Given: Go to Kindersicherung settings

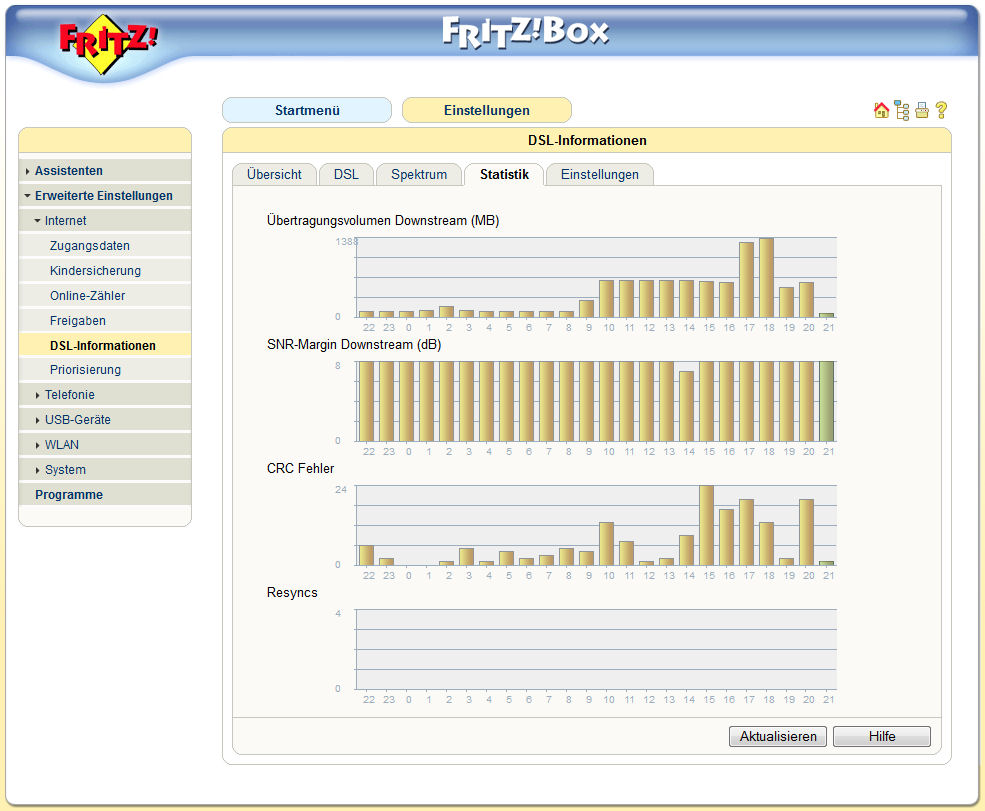Looking at the screenshot, I should 95,271.
